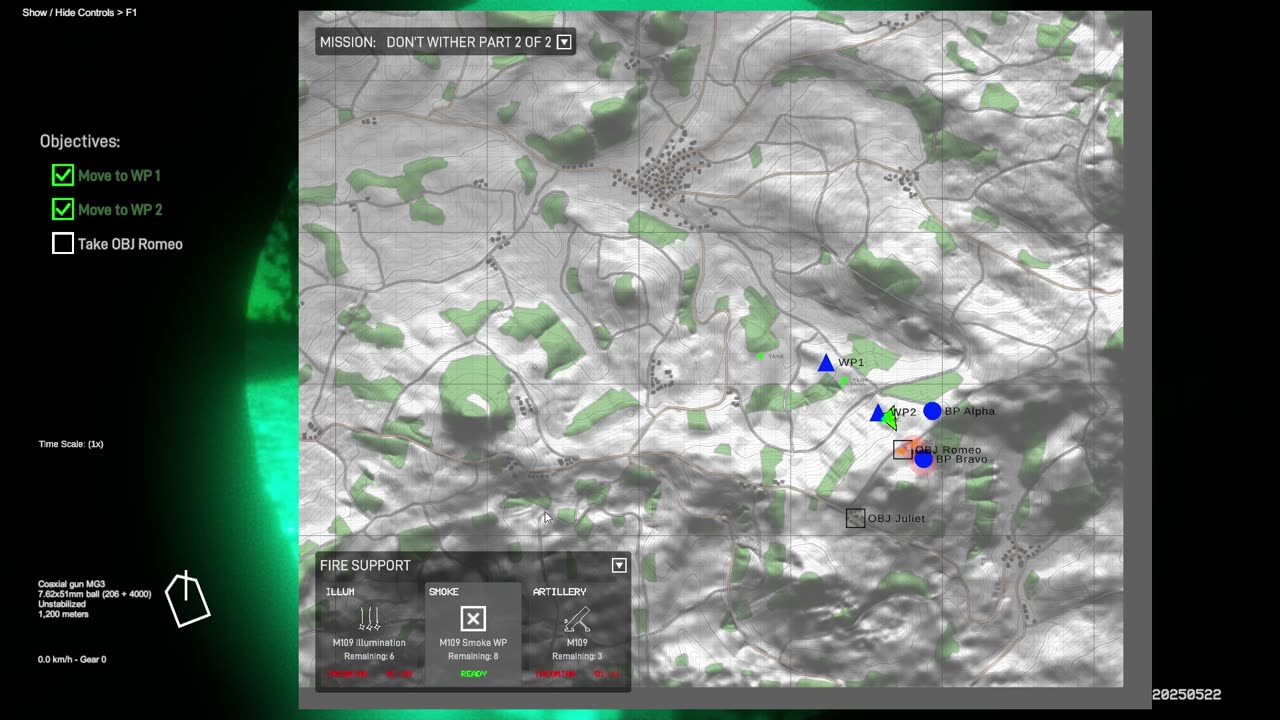Viewport: 1280px width, 720px height.
Task: Select the M109 Smoke WP icon
Action: click(473, 619)
